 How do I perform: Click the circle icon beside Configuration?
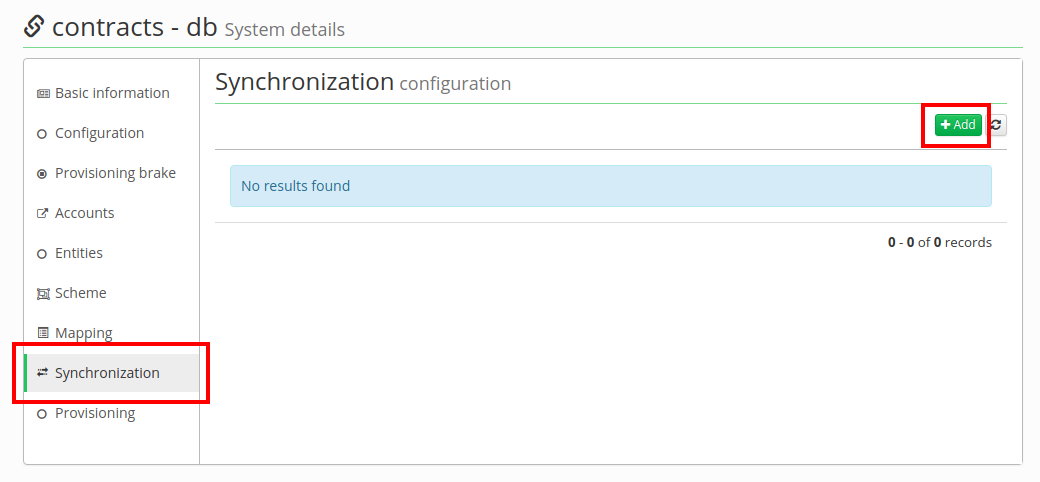coord(42,134)
